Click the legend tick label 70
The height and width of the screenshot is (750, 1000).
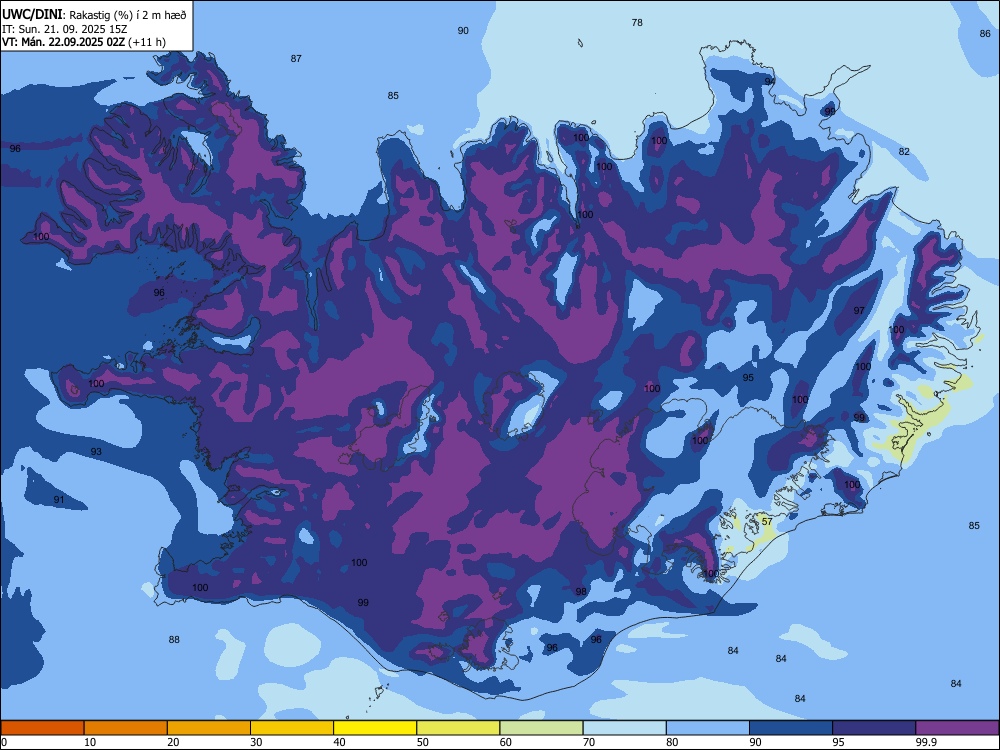coord(589,742)
